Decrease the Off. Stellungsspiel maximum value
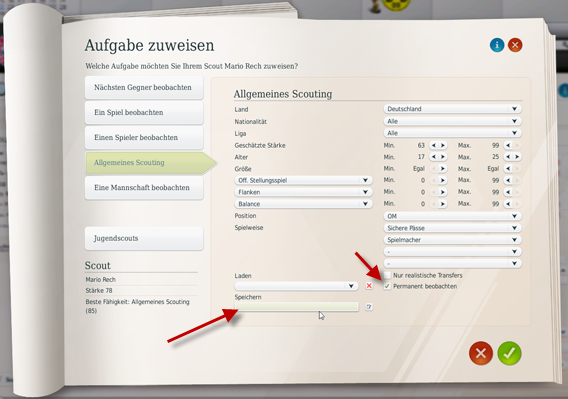Viewport: 568px width, 399px height. coord(508,180)
